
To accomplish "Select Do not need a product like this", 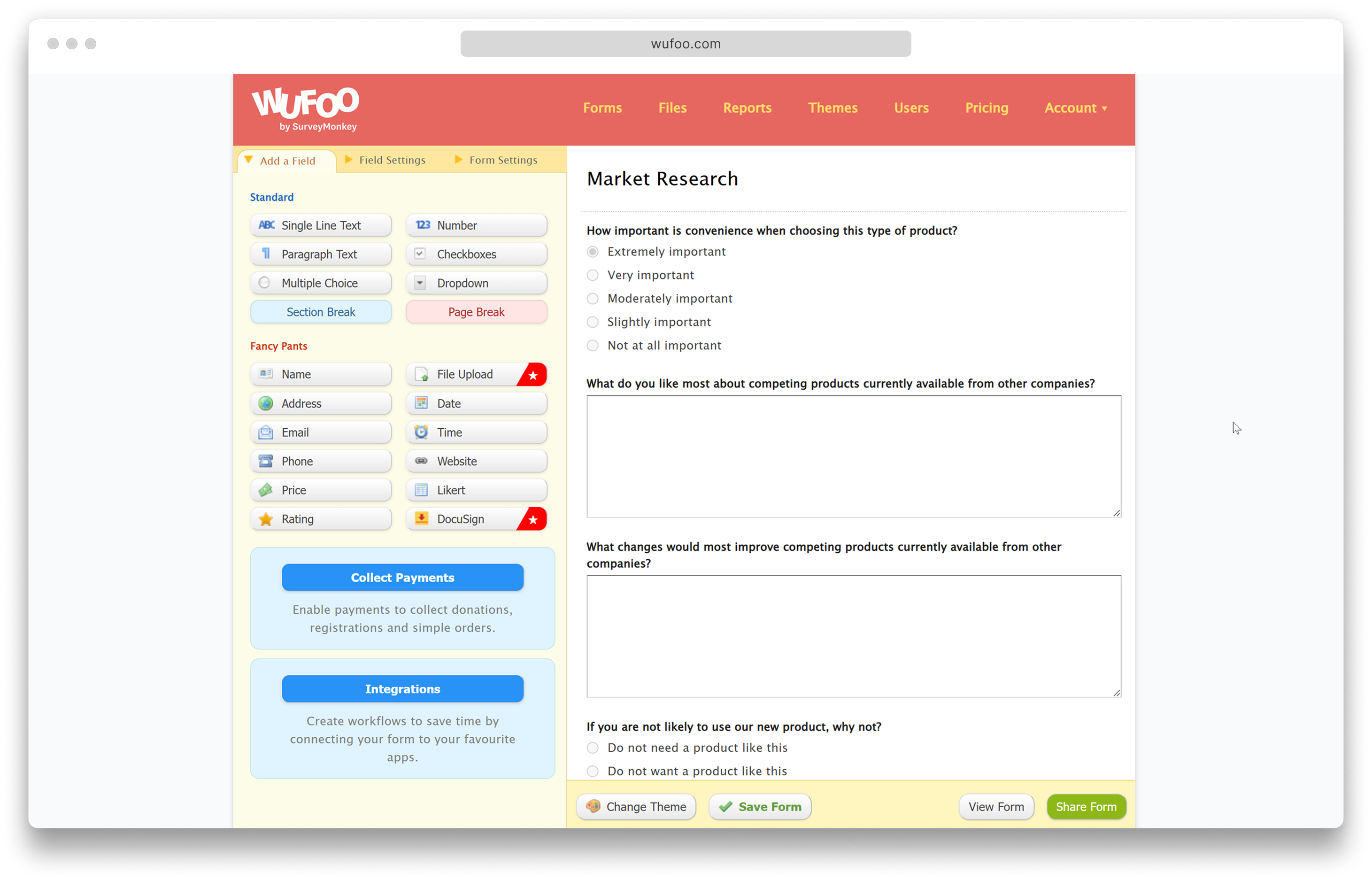I will 593,748.
